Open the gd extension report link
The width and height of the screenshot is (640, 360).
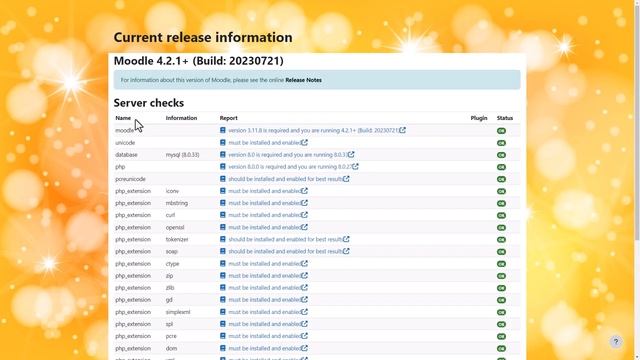264,300
